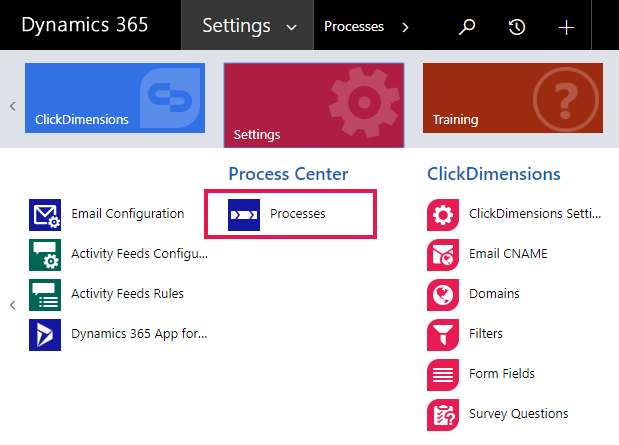Click the Dynamics 365 home title
This screenshot has height=445, width=619.
(84, 24)
